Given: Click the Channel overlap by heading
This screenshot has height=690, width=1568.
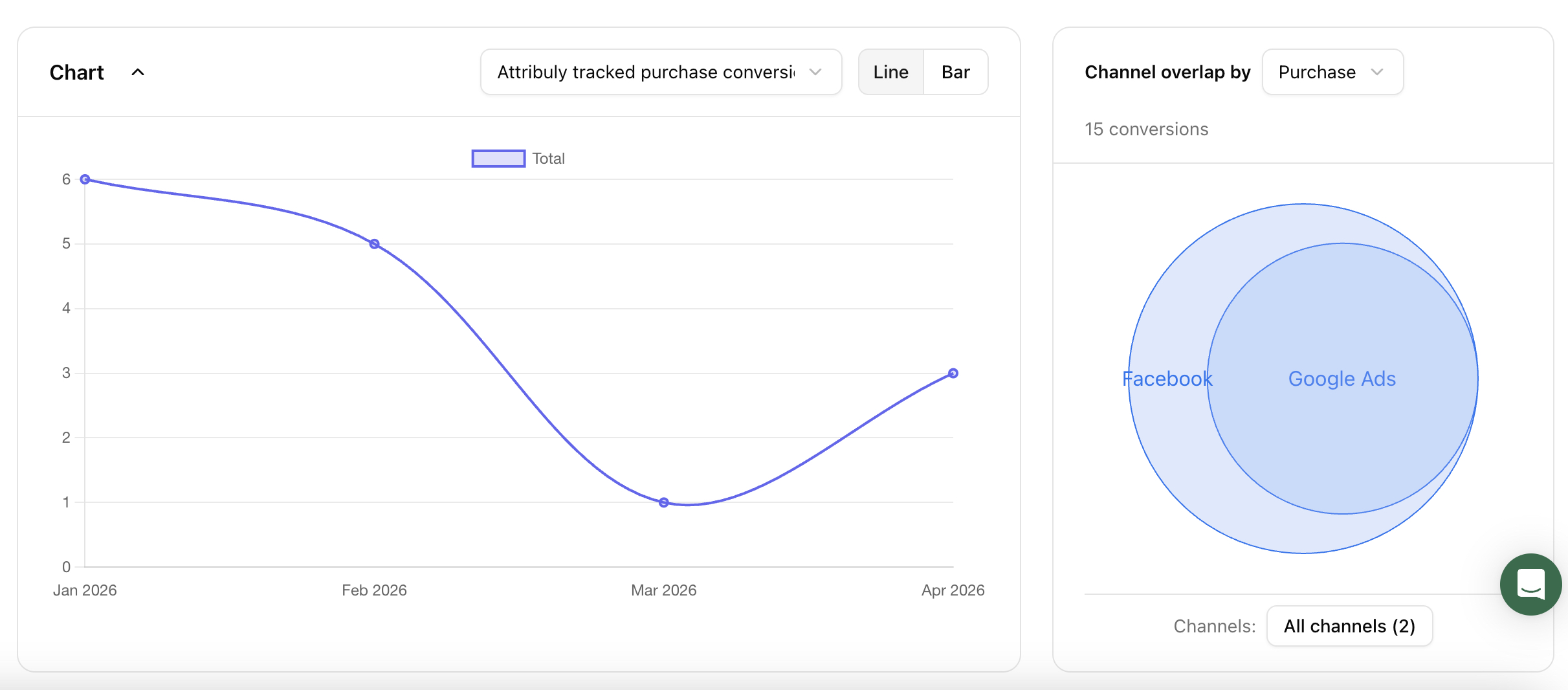Looking at the screenshot, I should click(1167, 72).
